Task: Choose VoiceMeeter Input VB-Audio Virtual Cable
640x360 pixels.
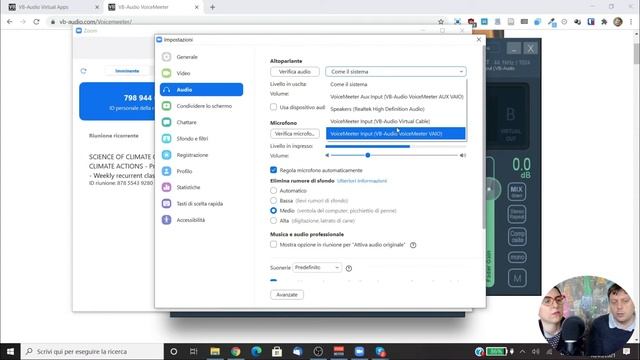Action: tap(396, 121)
